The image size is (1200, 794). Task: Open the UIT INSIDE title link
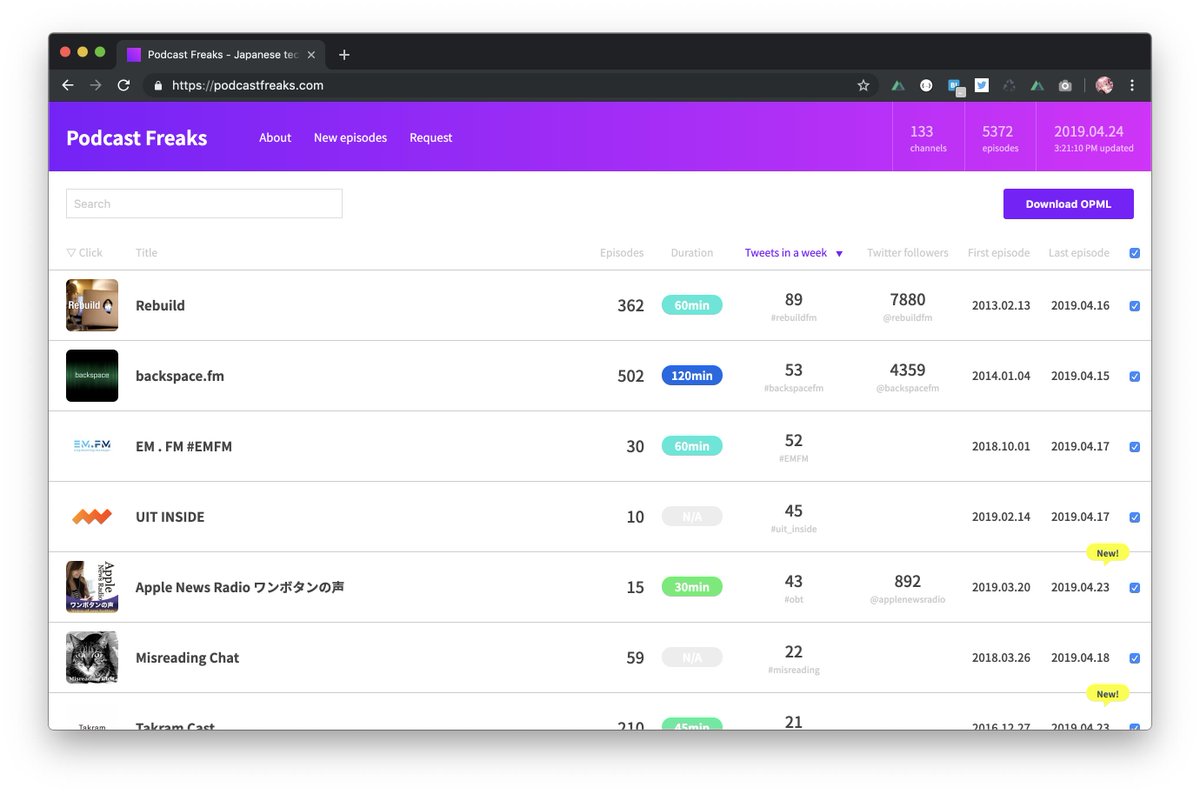click(170, 517)
